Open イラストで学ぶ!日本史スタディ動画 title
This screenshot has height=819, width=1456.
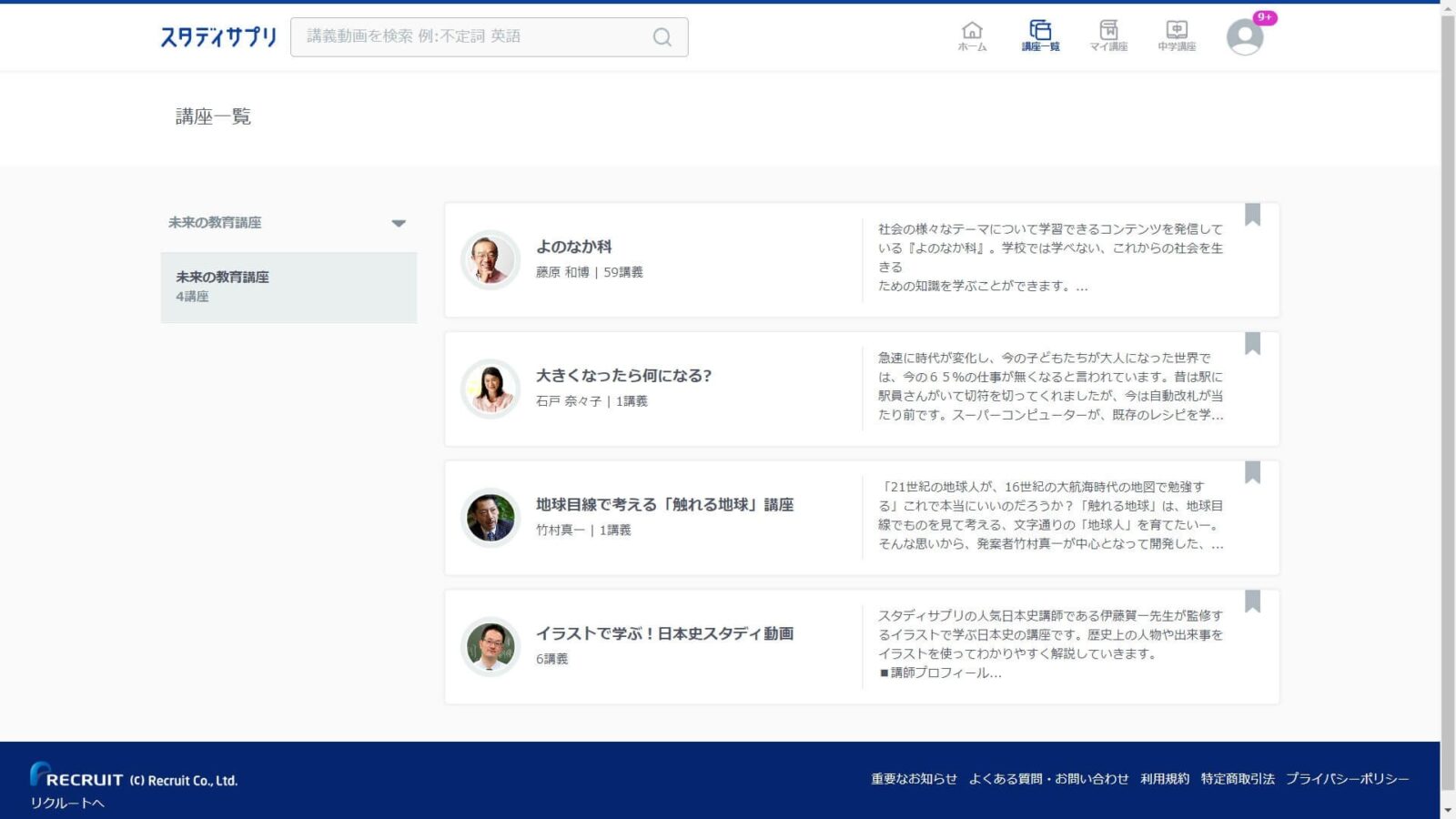(x=664, y=633)
